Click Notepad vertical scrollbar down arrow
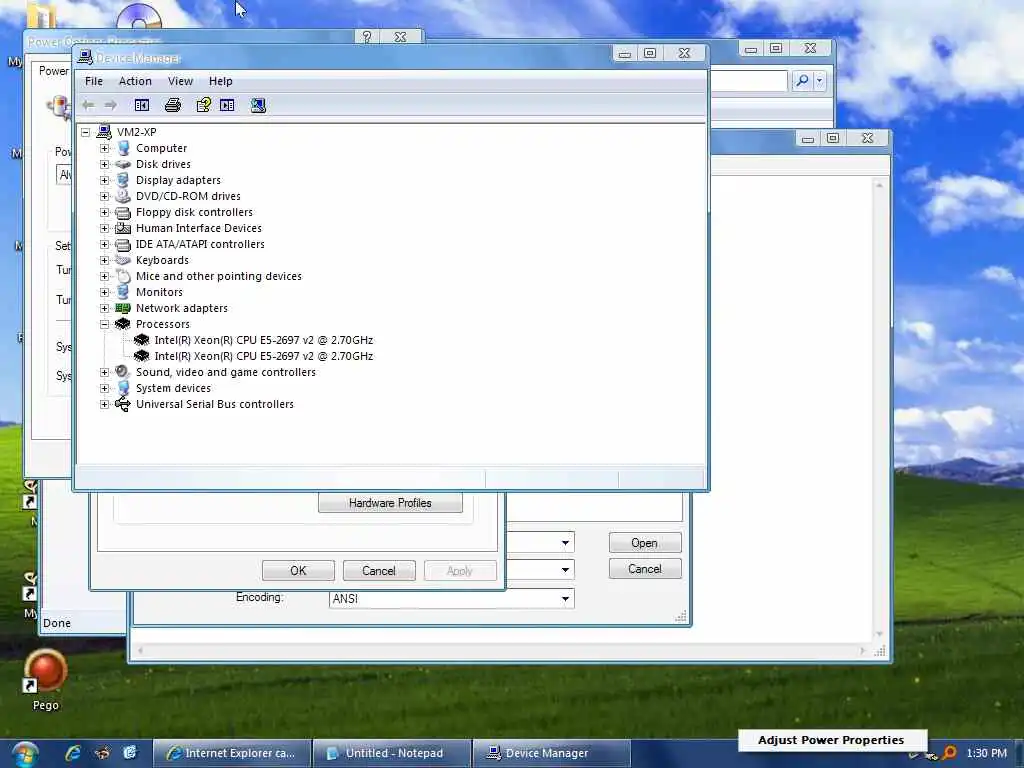 [x=879, y=633]
